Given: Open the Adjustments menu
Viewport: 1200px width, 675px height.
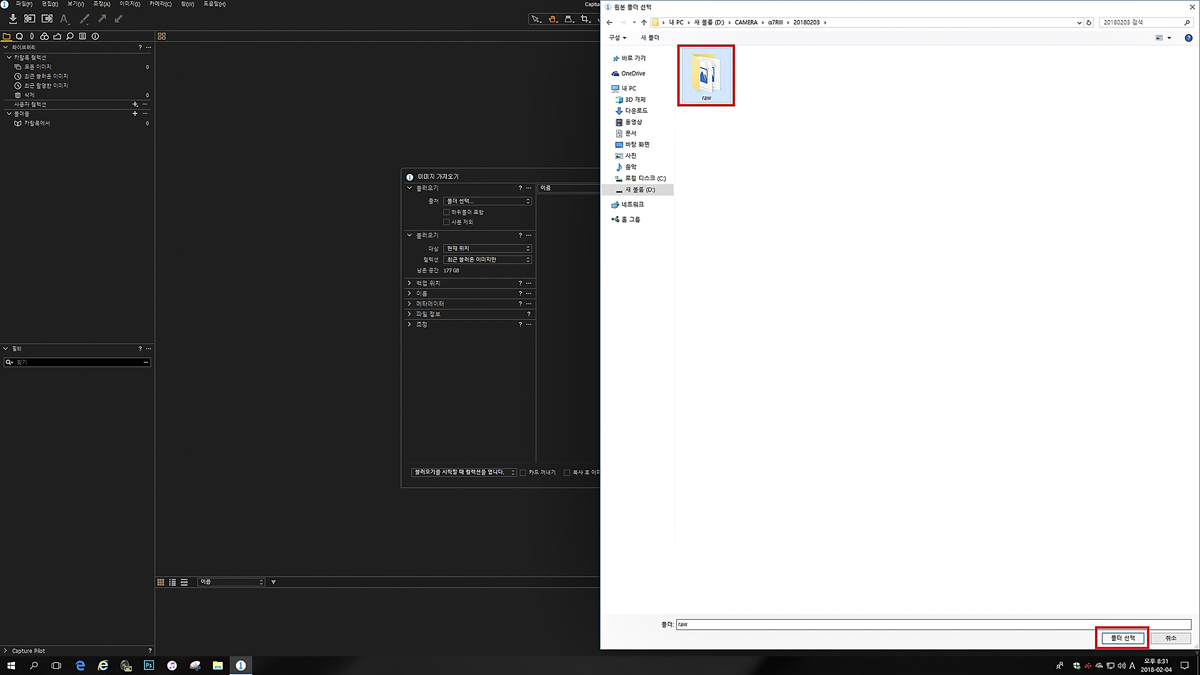Looking at the screenshot, I should [102, 4].
